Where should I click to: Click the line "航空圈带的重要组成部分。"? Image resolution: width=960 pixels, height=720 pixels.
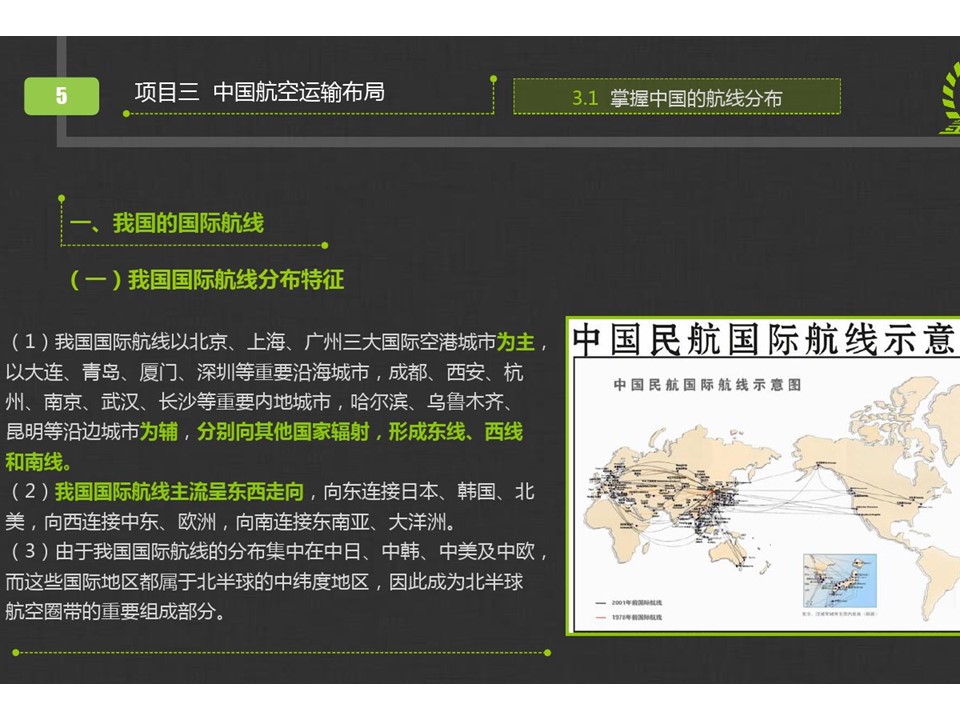tap(116, 611)
